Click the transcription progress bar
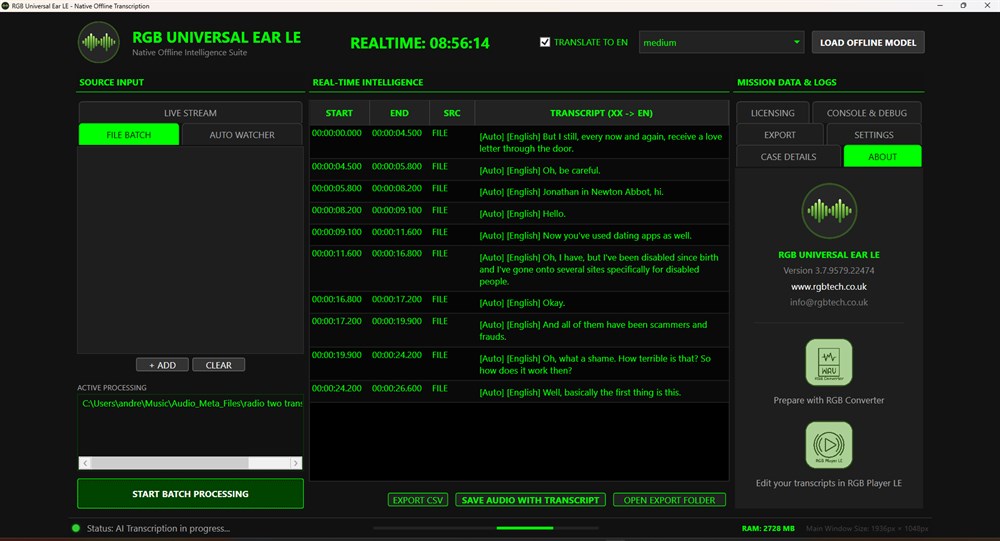 tap(486, 528)
